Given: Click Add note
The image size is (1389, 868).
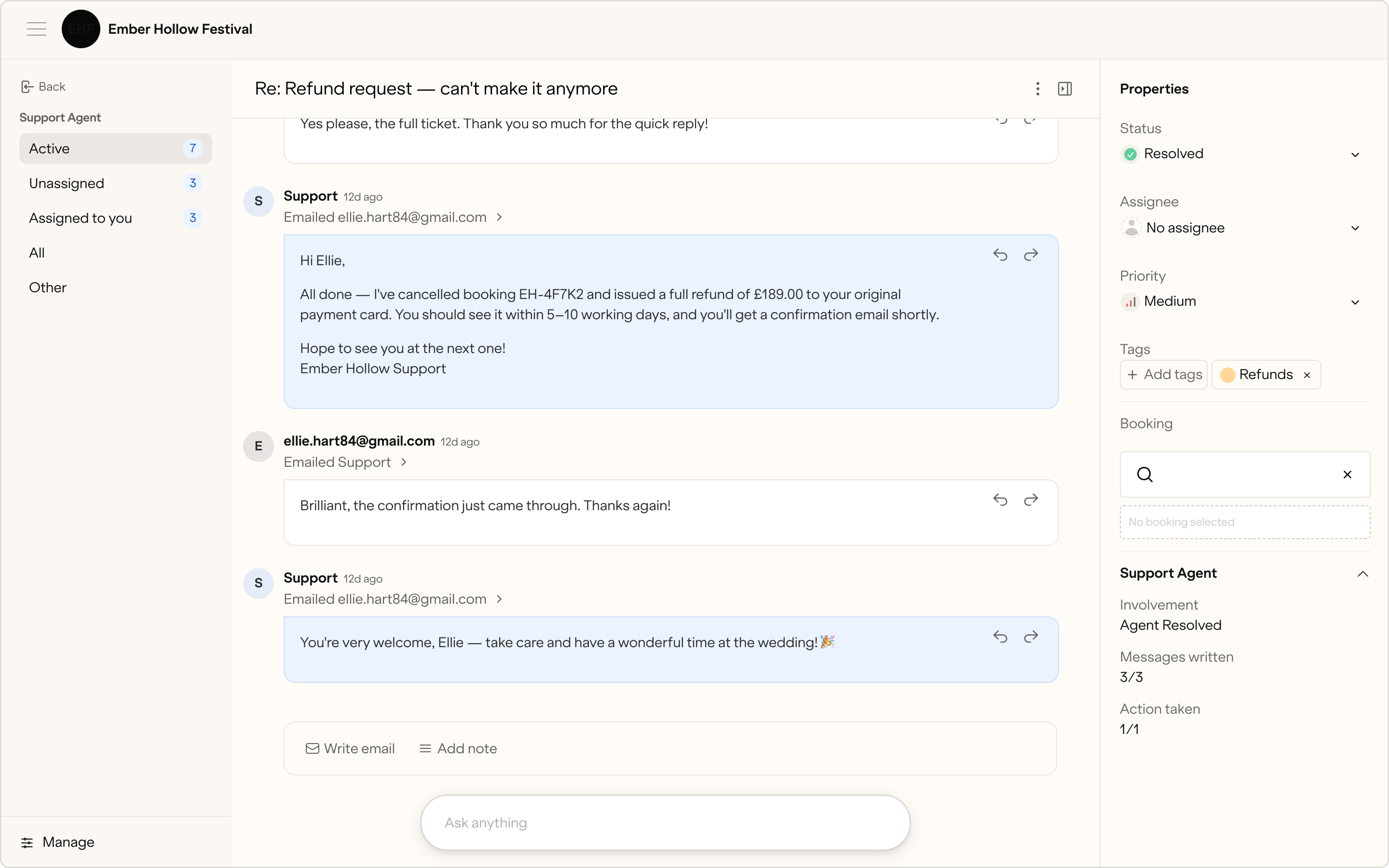Looking at the screenshot, I should click(458, 748).
